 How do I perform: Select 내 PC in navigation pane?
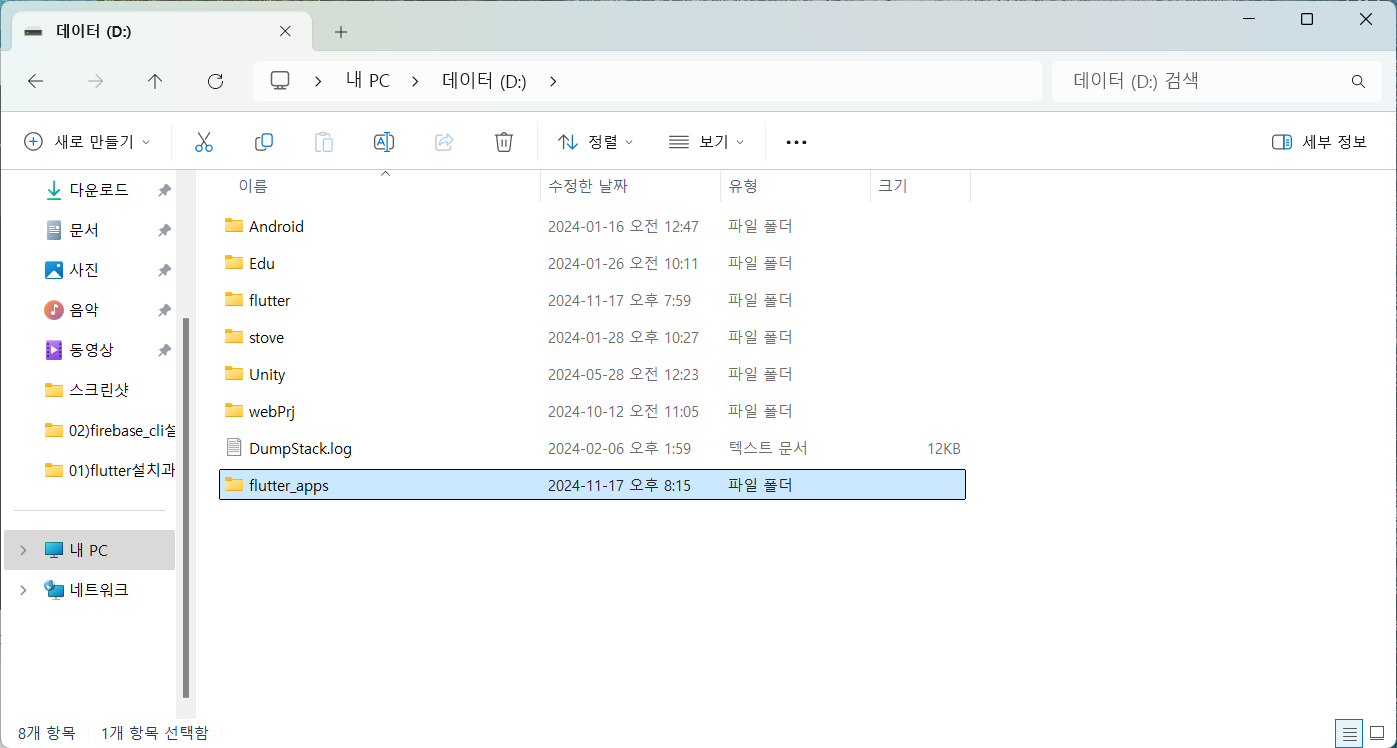point(90,550)
